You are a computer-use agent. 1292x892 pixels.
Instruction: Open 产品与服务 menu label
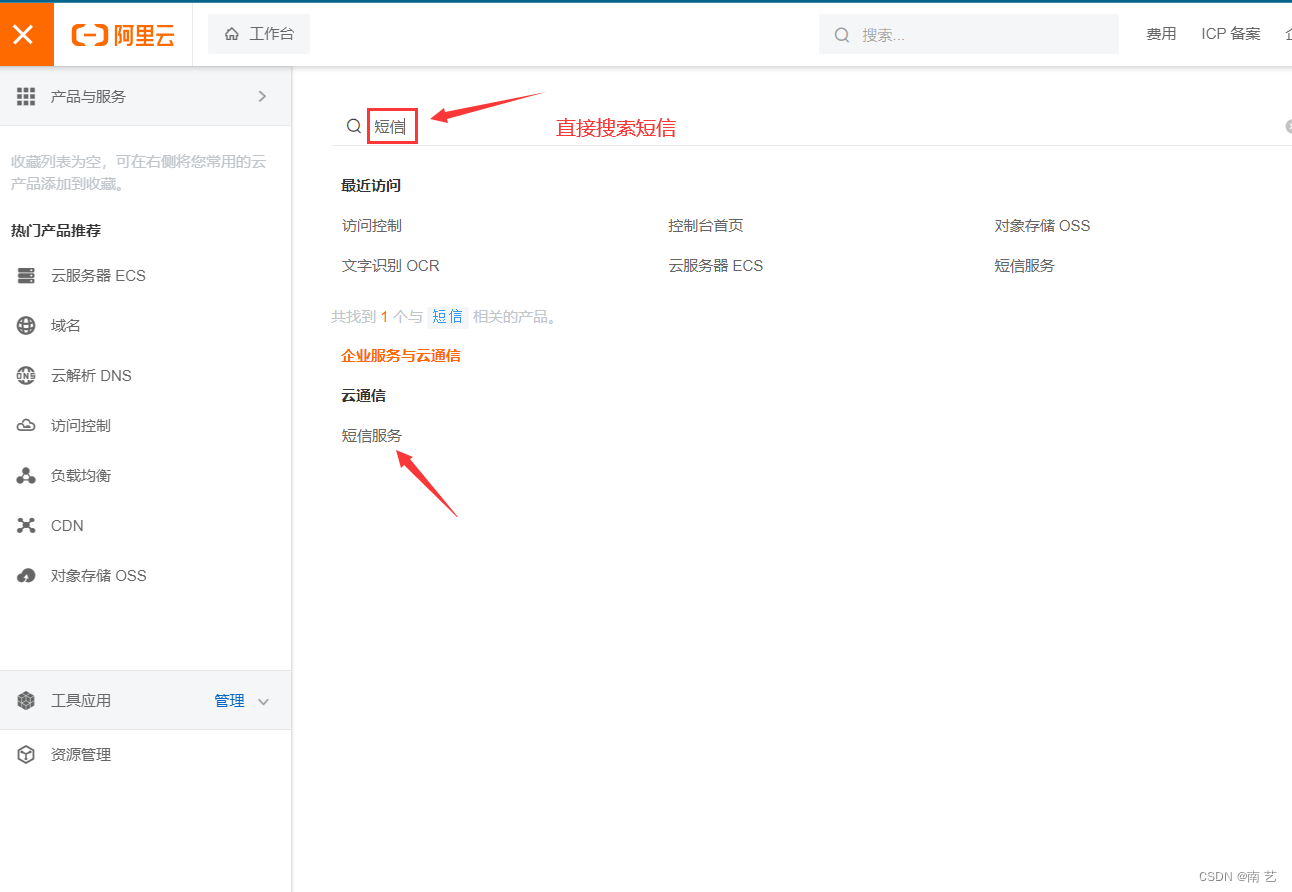[x=88, y=96]
